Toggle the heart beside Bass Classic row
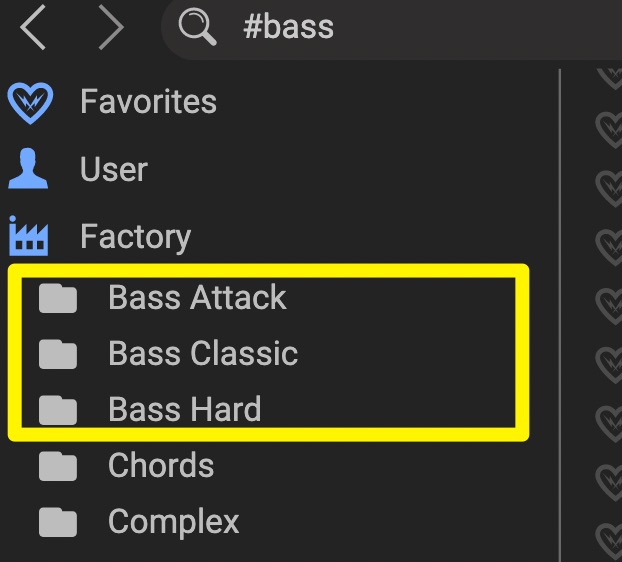The height and width of the screenshot is (562, 622). point(609,358)
